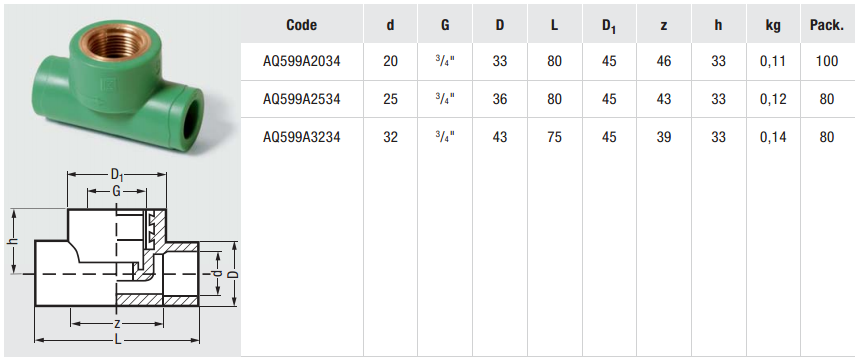Click the technical dimension drawing of the fitting
Image resolution: width=859 pixels, height=363 pixels.
(x=124, y=257)
